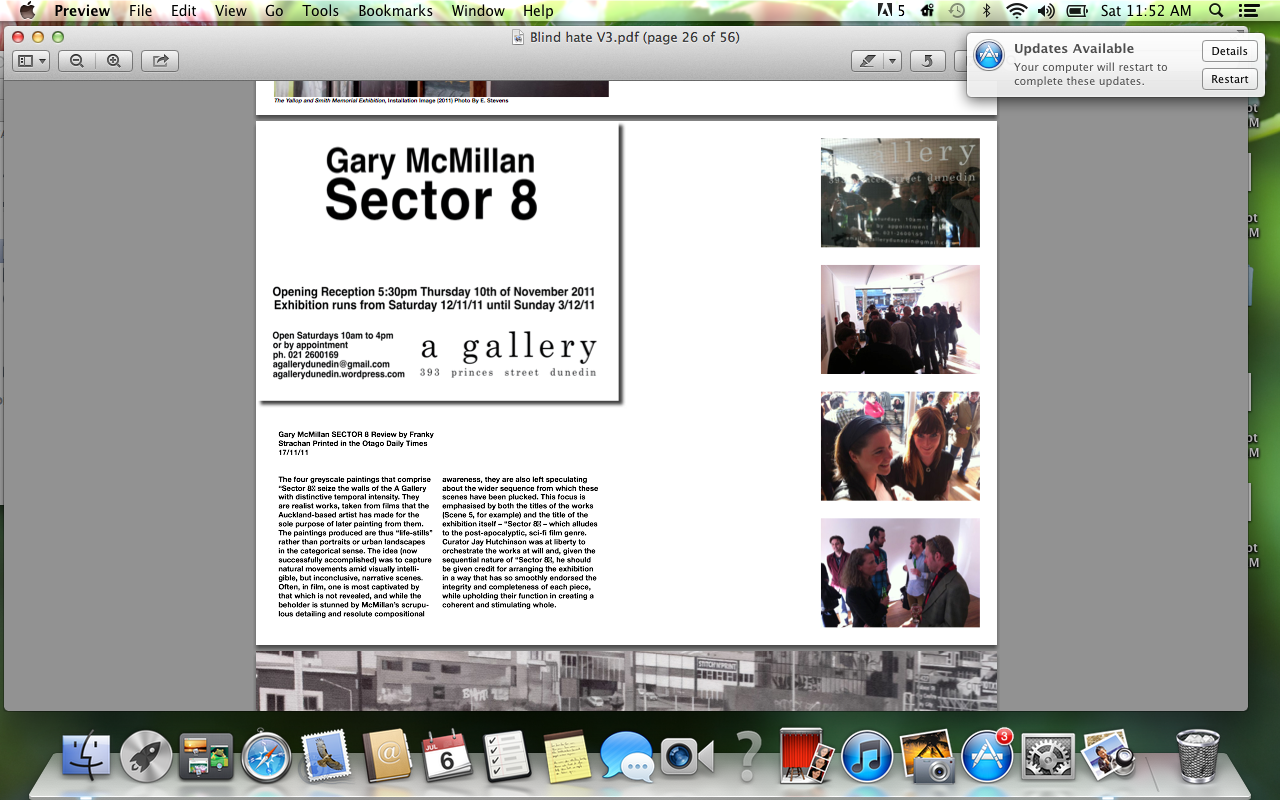
Task: Click the annotate pen toolbar icon
Action: (867, 61)
